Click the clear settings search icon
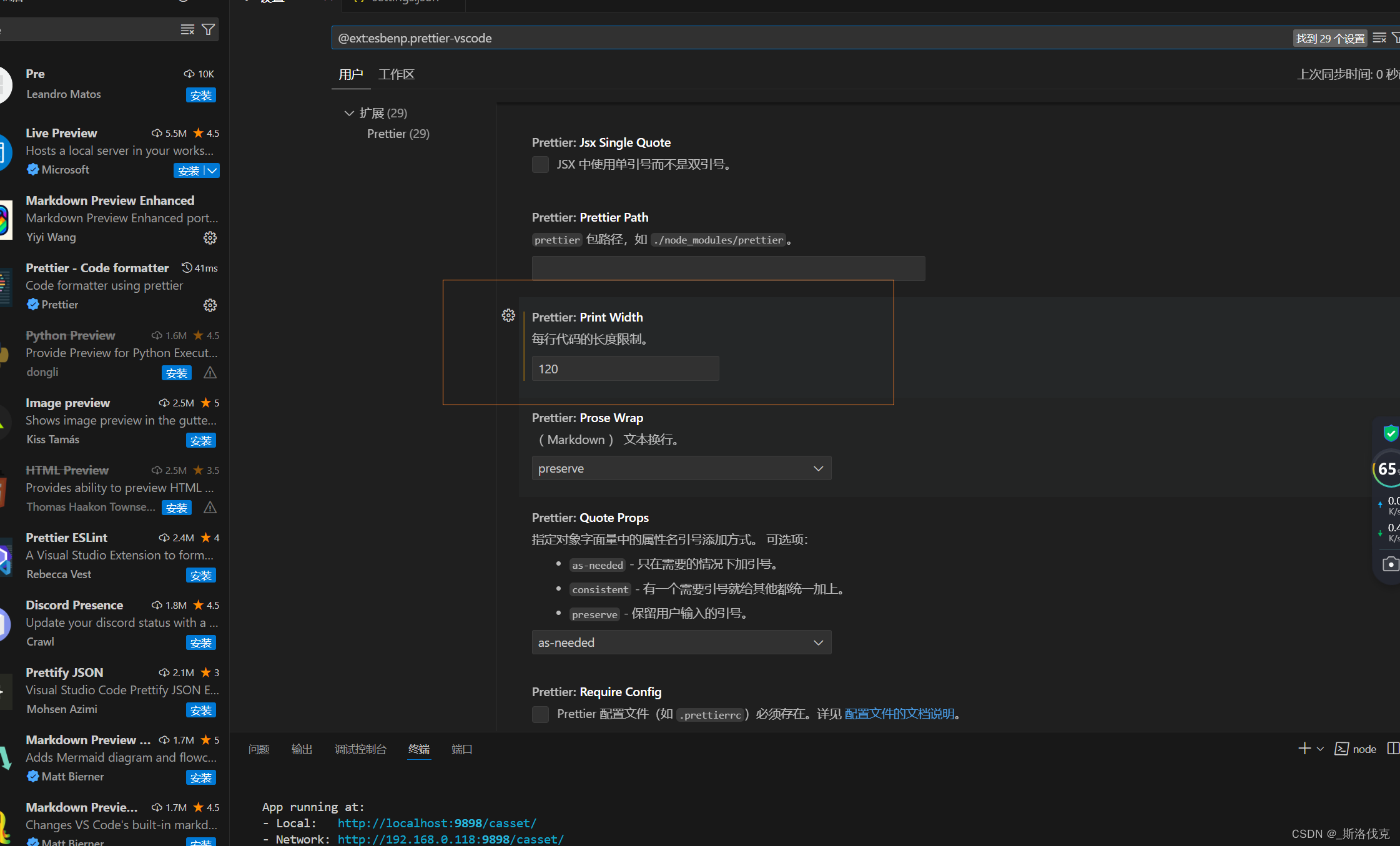Image resolution: width=1400 pixels, height=846 pixels. click(1379, 38)
